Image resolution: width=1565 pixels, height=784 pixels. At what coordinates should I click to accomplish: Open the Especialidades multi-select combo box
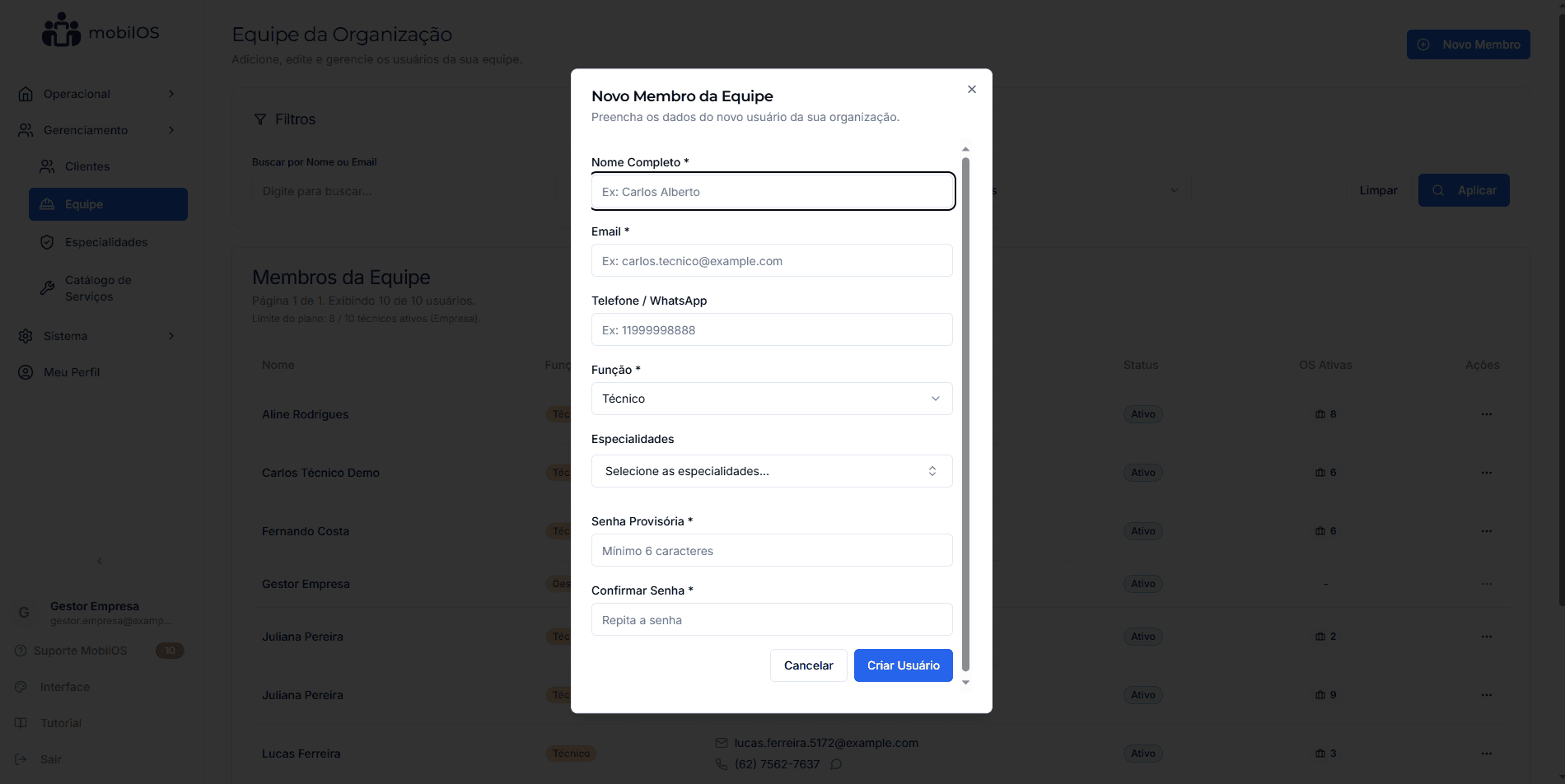click(771, 471)
